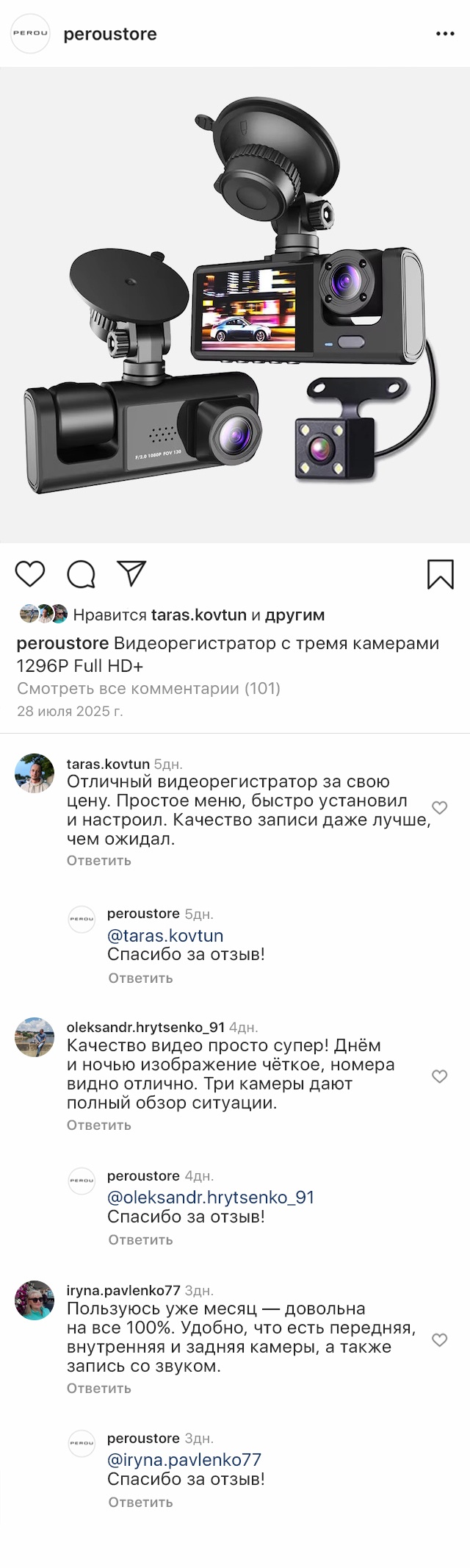Like oleksandr.hrytsenko_91's comment
The image size is (470, 1568).
pyautogui.click(x=439, y=1076)
